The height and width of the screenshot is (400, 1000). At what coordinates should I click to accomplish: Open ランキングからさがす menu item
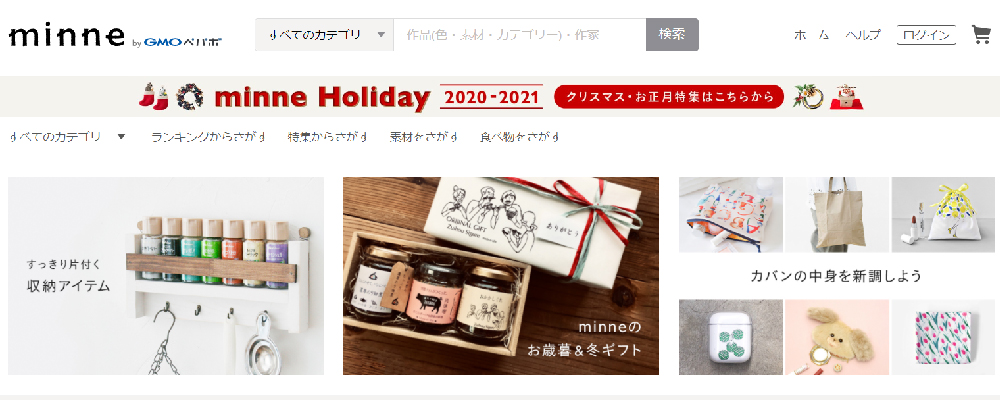coord(208,137)
